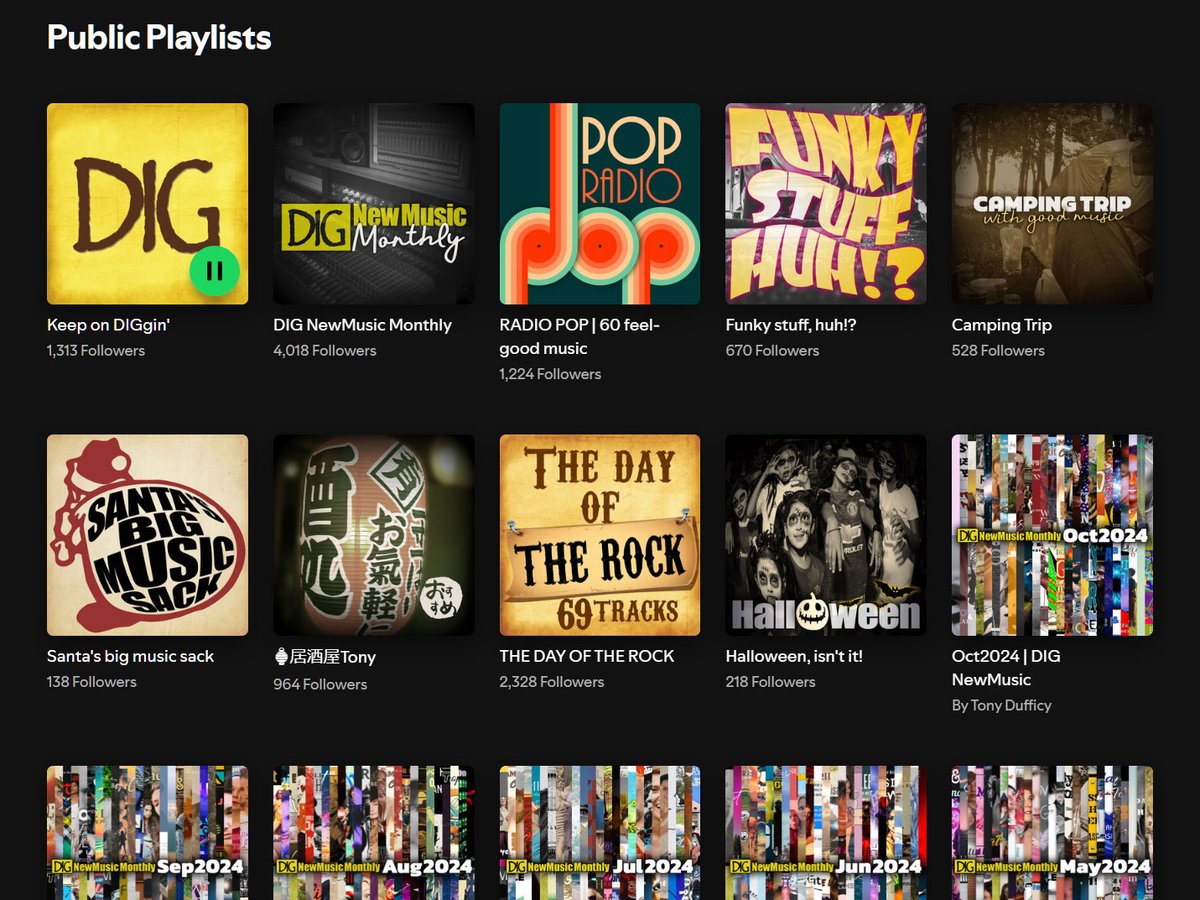Open the Funky Stuff Huh cover thumbnail
Screen dimensions: 1200x900
click(x=826, y=204)
